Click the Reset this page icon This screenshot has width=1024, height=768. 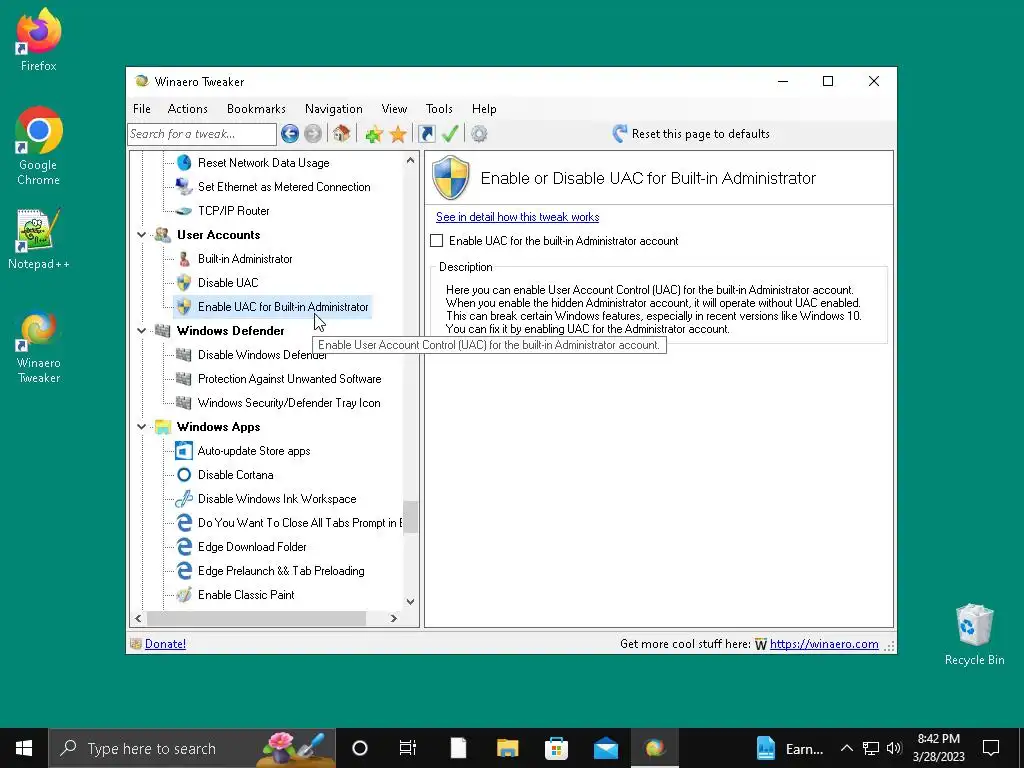620,134
